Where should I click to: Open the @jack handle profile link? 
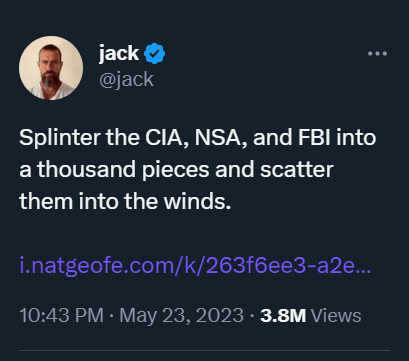tap(126, 80)
